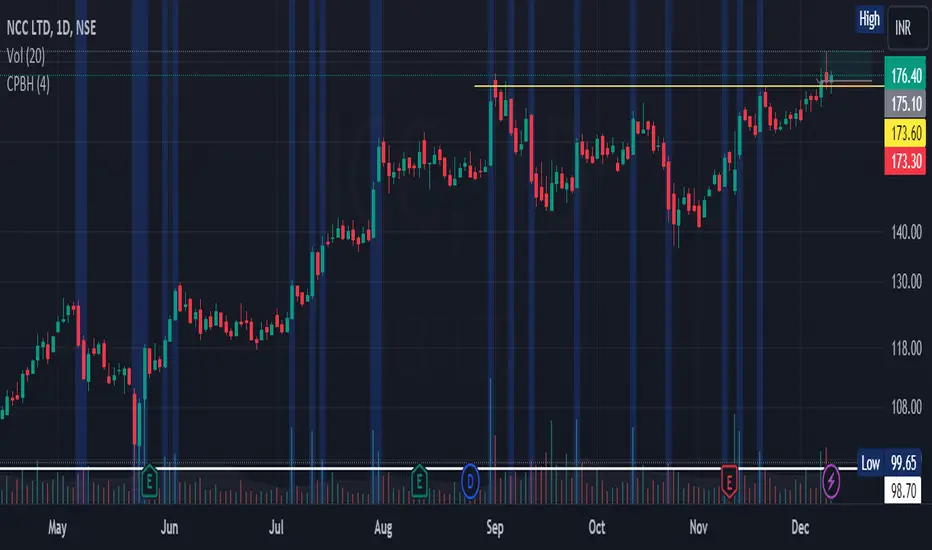Click the Jun label on time axis
The image size is (932, 550).
pos(169,527)
